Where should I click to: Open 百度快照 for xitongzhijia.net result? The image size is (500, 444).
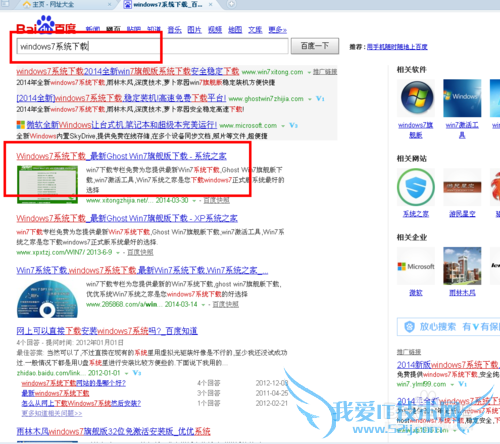[217, 200]
